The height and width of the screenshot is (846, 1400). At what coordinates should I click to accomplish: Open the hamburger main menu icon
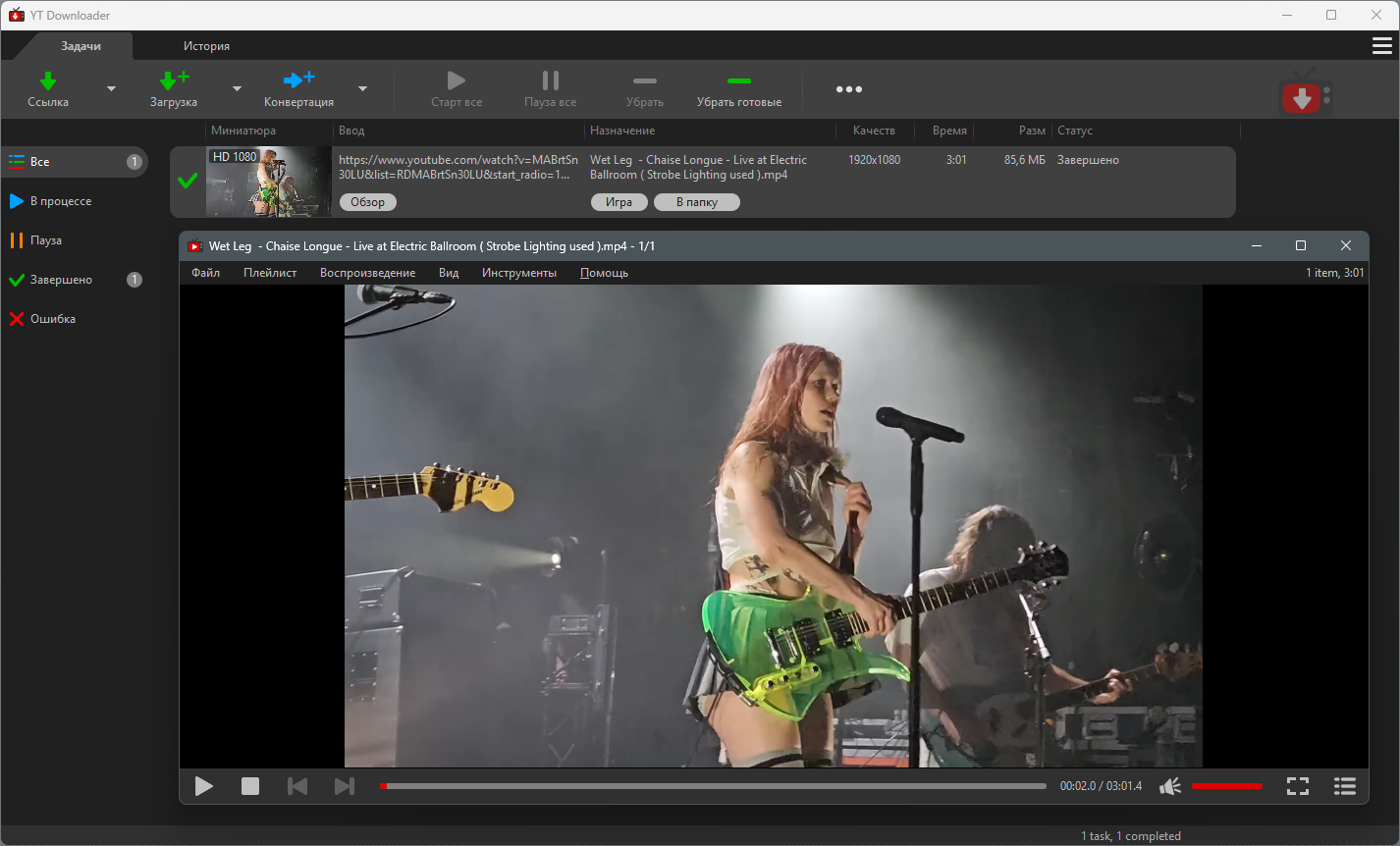[1381, 46]
